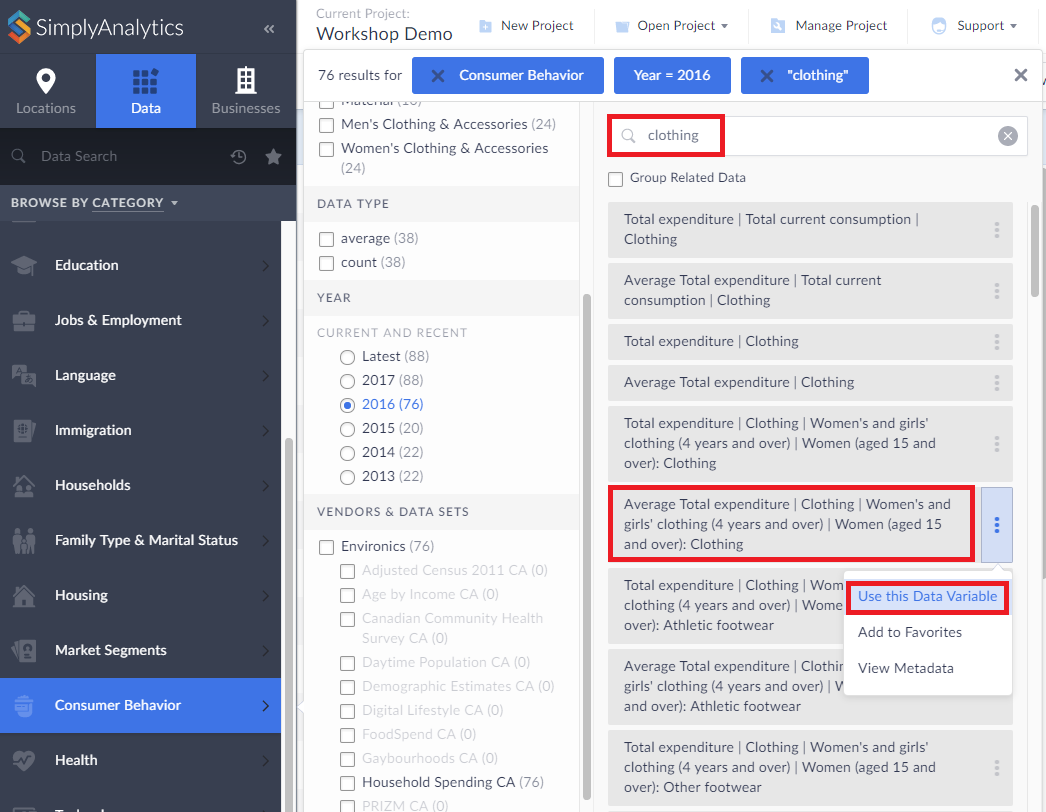Close the search results panel
1046x812 pixels.
coord(1020,75)
